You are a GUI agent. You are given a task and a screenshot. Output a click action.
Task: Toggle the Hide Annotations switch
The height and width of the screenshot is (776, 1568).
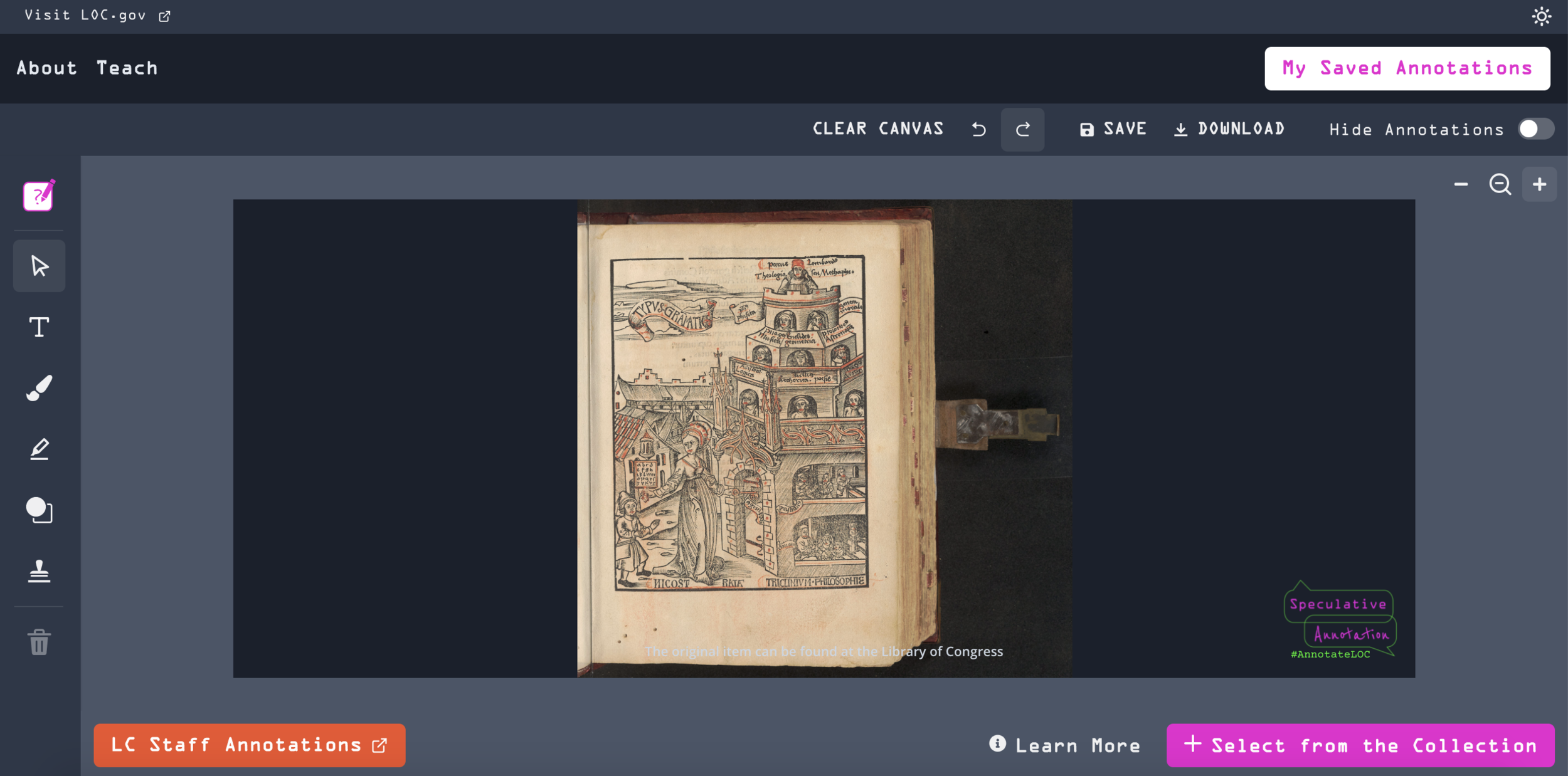click(1536, 129)
